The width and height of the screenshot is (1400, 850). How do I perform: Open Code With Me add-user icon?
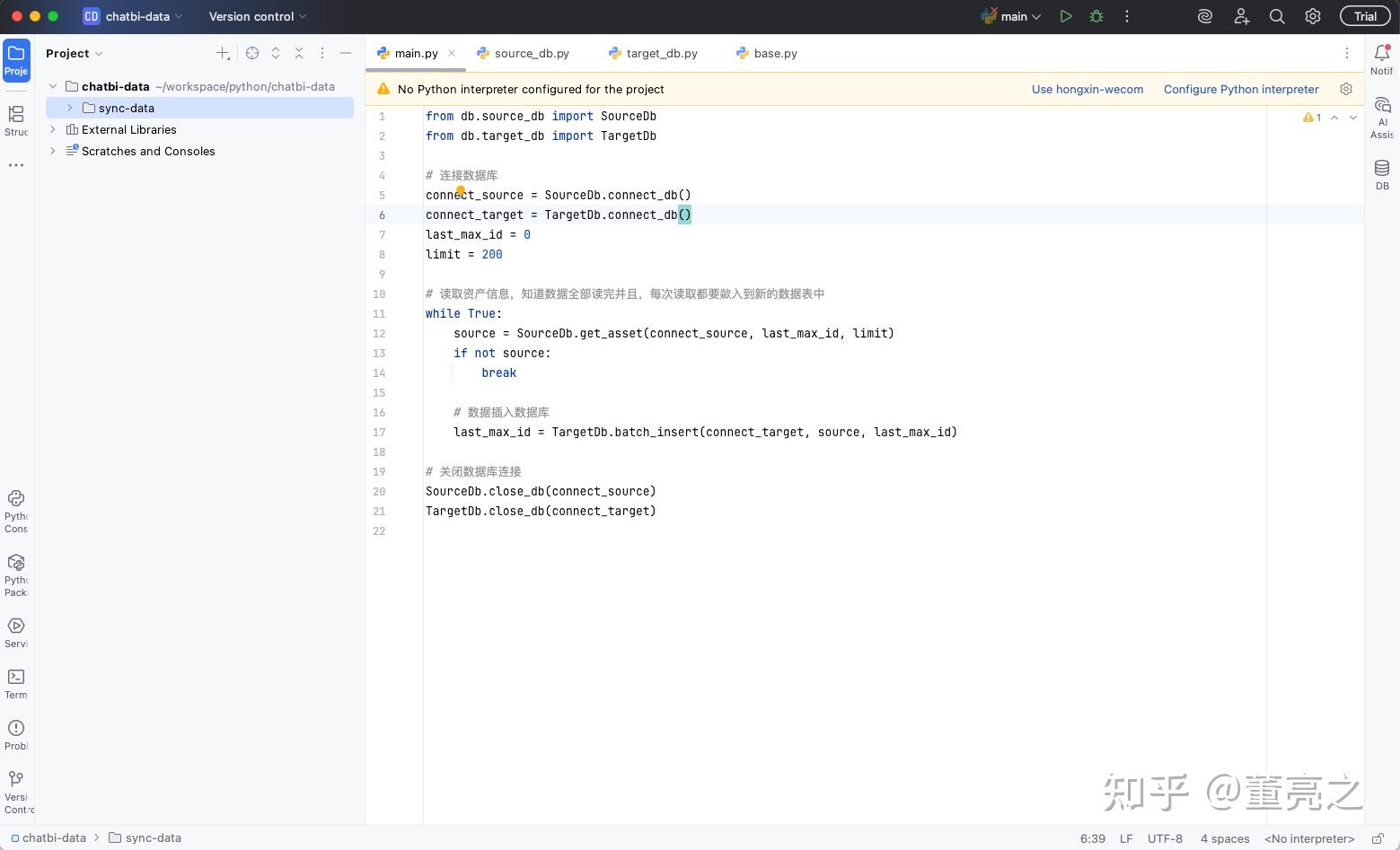pos(1241,16)
